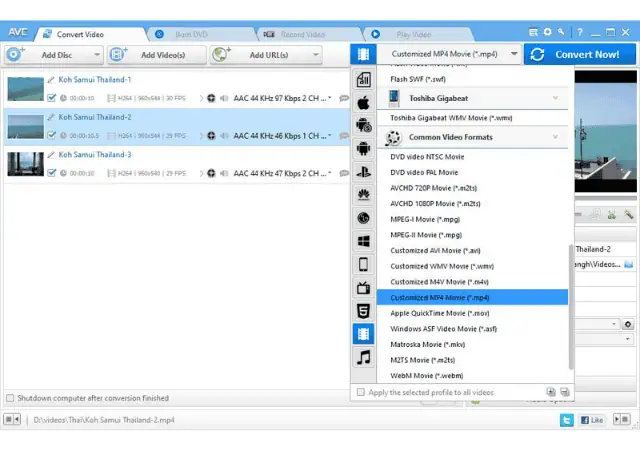640x450 pixels.
Task: Switch to the Play Video tab
Action: [x=413, y=34]
